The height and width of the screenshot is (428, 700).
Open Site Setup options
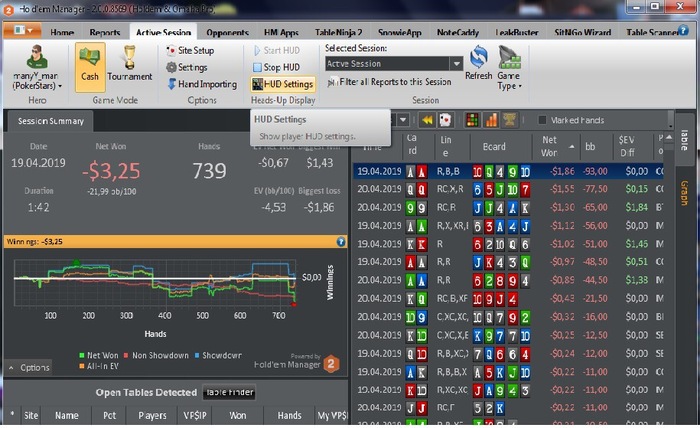point(190,50)
